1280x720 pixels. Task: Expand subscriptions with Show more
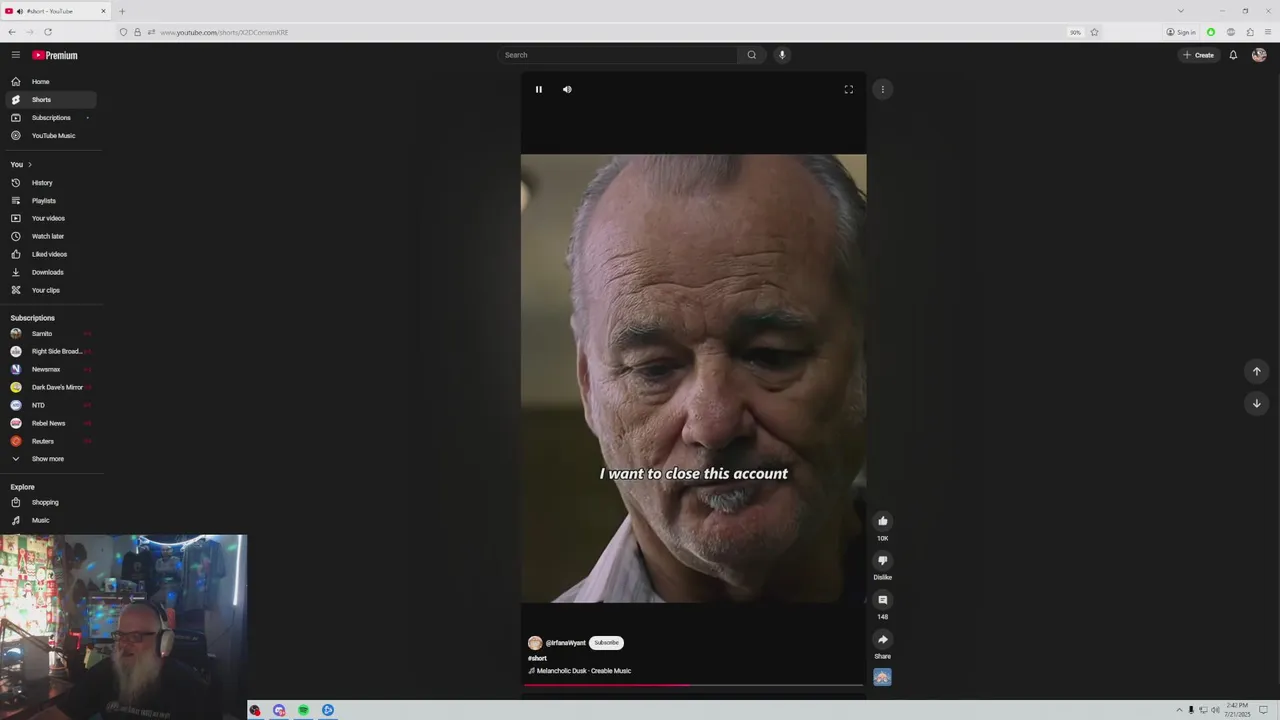(50, 459)
